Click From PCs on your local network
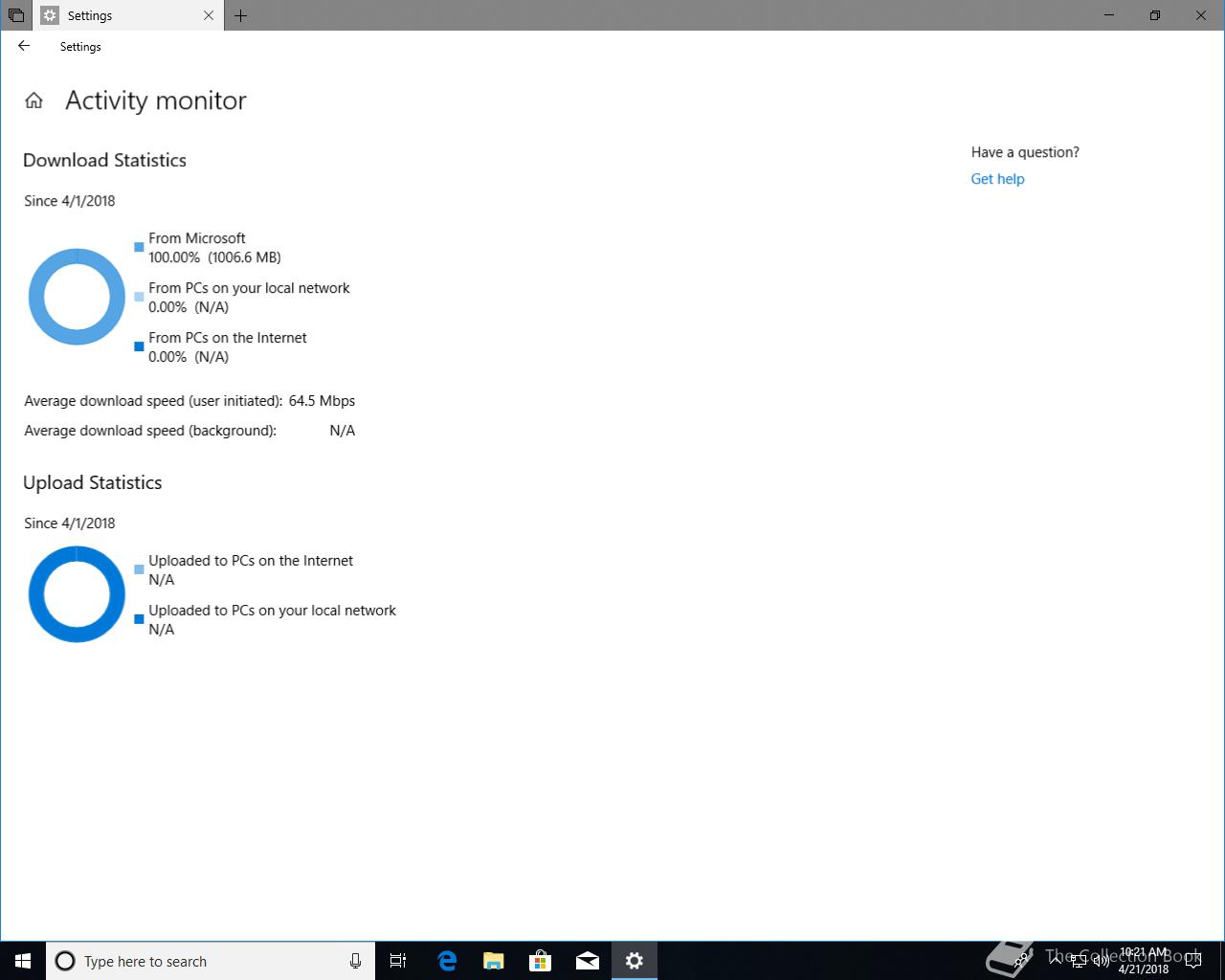This screenshot has height=980, width=1225. [249, 288]
